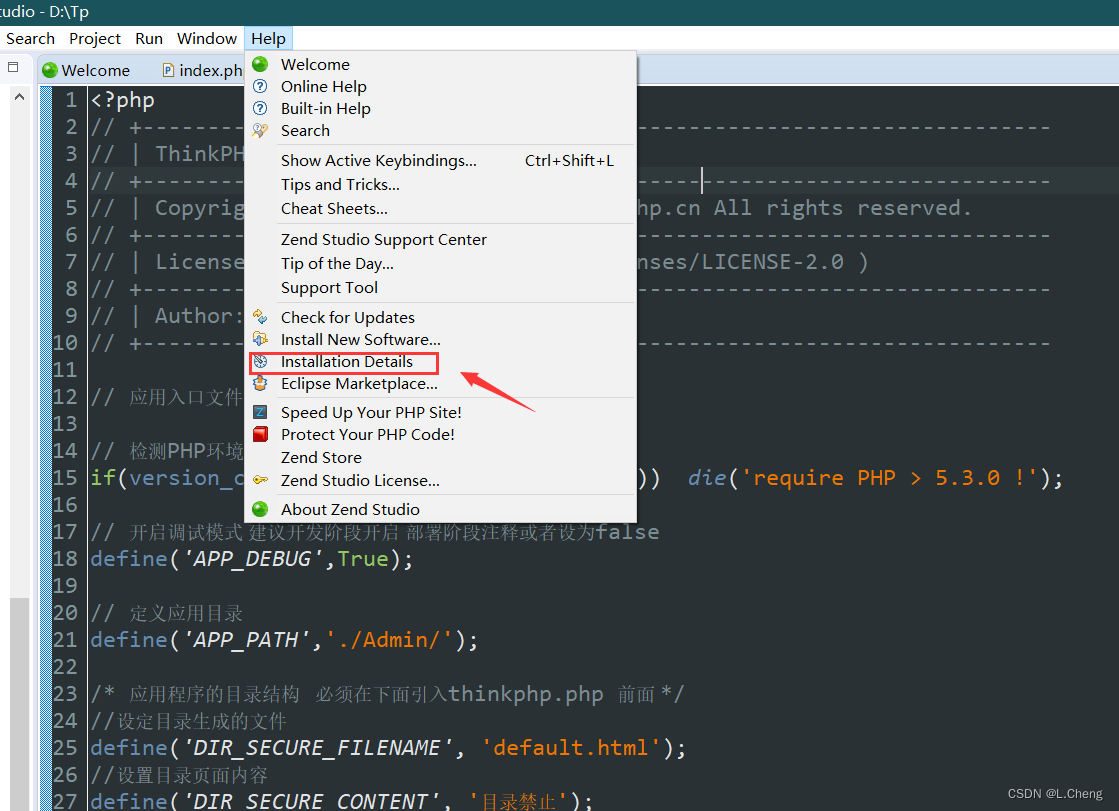Open the highlighted "Installation Details" entry
1119x811 pixels.
[x=343, y=361]
